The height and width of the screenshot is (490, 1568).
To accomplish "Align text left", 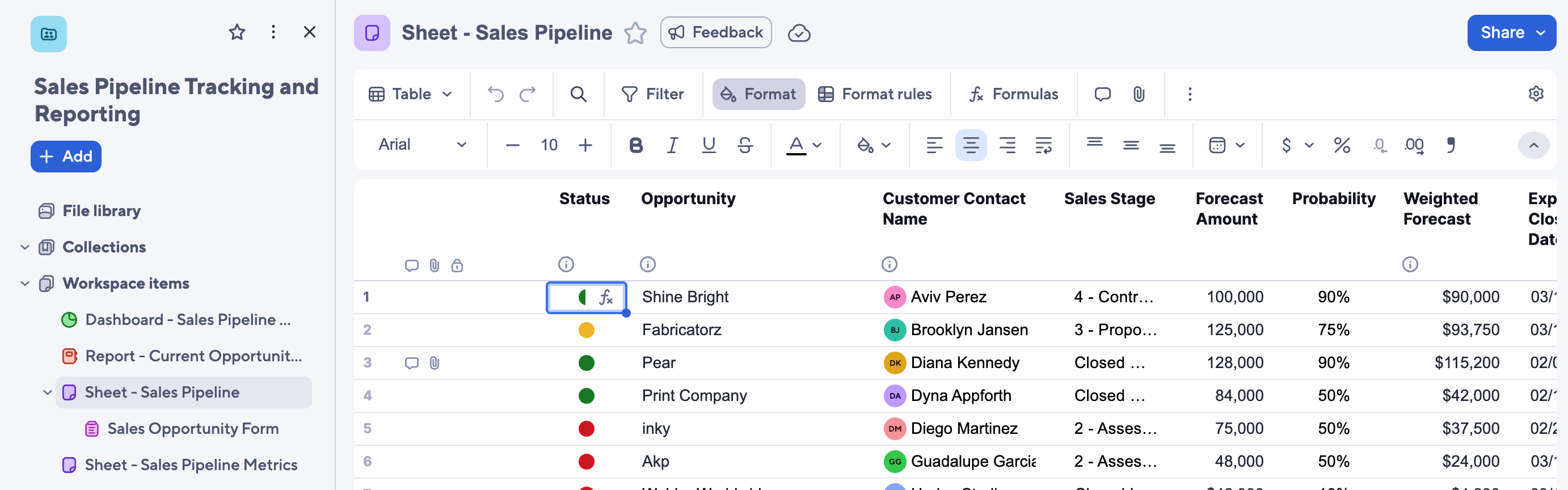I will pos(934,145).
